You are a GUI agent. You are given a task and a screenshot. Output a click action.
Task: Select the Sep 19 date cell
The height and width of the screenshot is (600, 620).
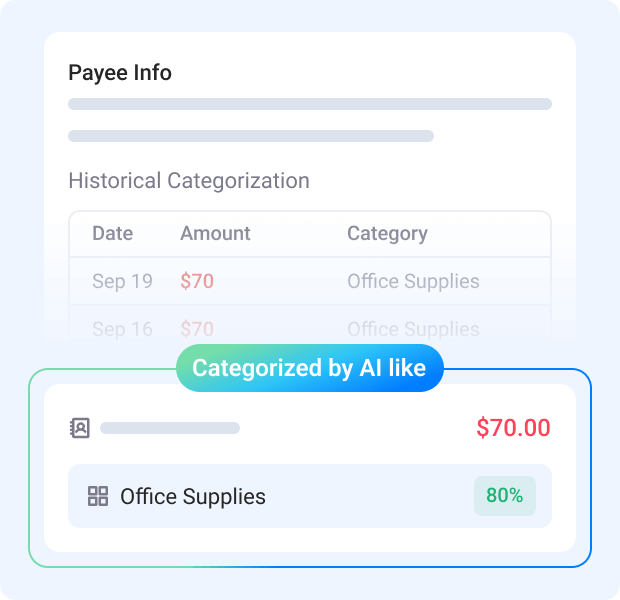point(122,282)
